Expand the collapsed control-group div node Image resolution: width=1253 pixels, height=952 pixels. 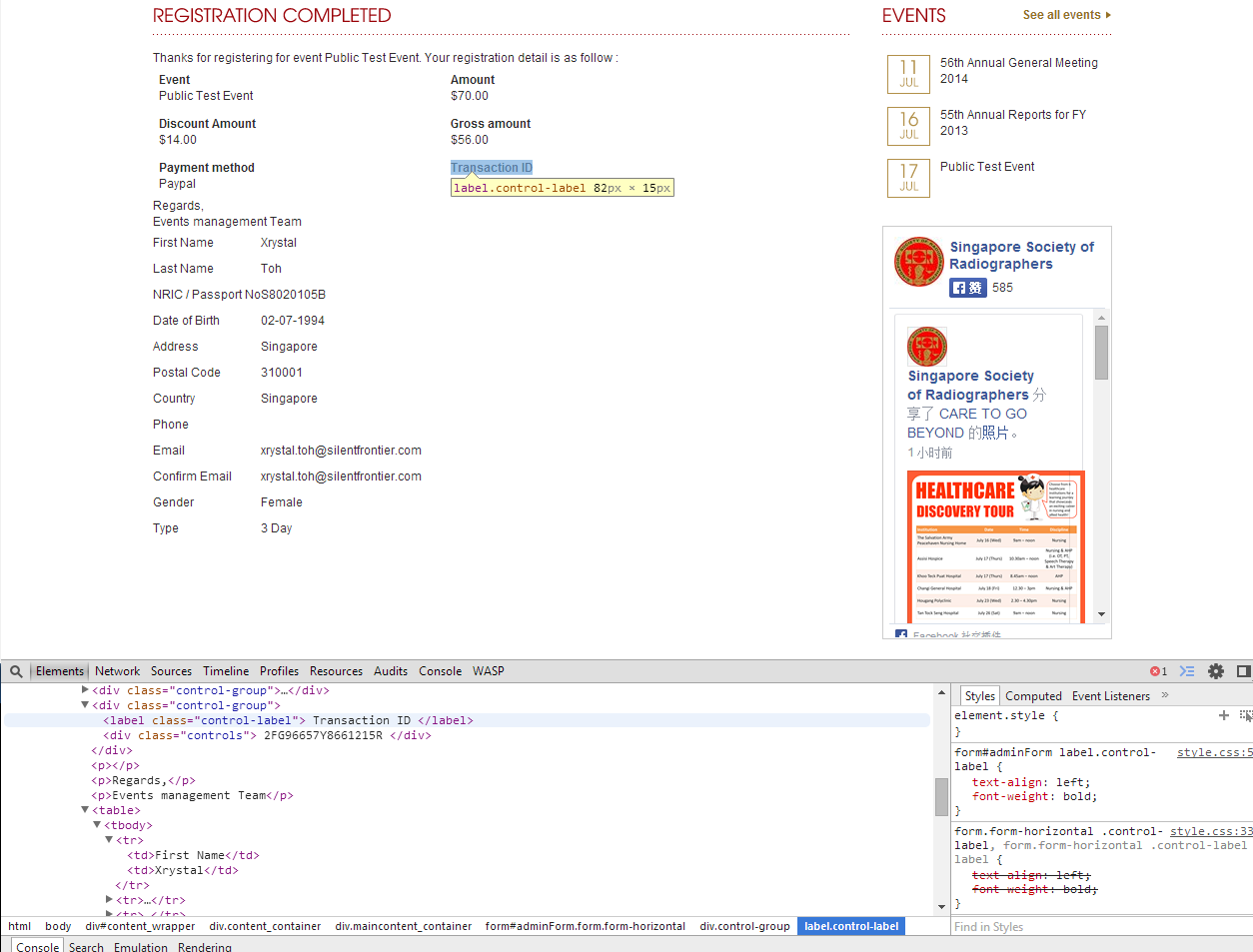(x=85, y=690)
